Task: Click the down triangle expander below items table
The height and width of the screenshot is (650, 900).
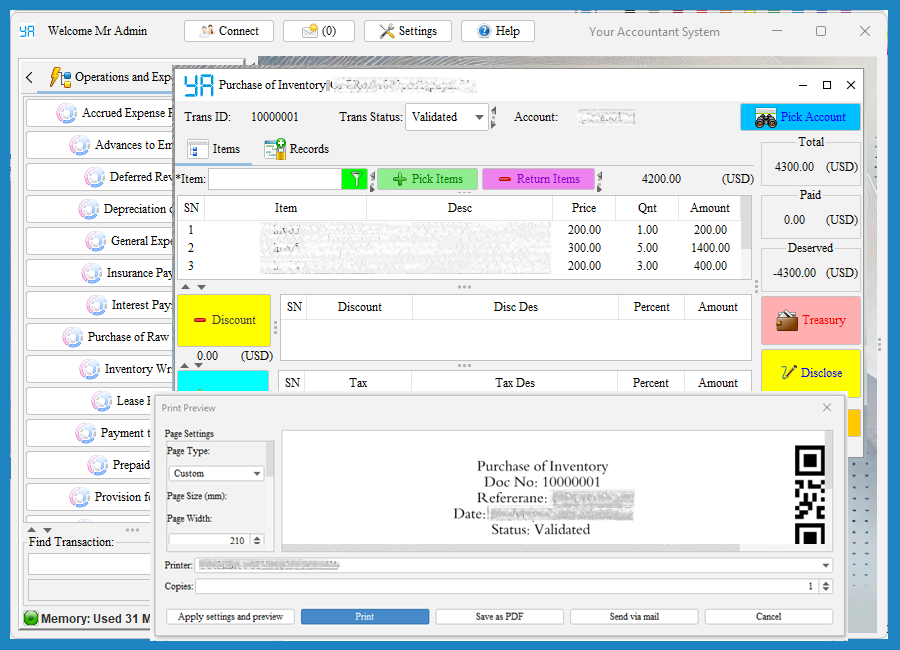Action: pyautogui.click(x=201, y=287)
